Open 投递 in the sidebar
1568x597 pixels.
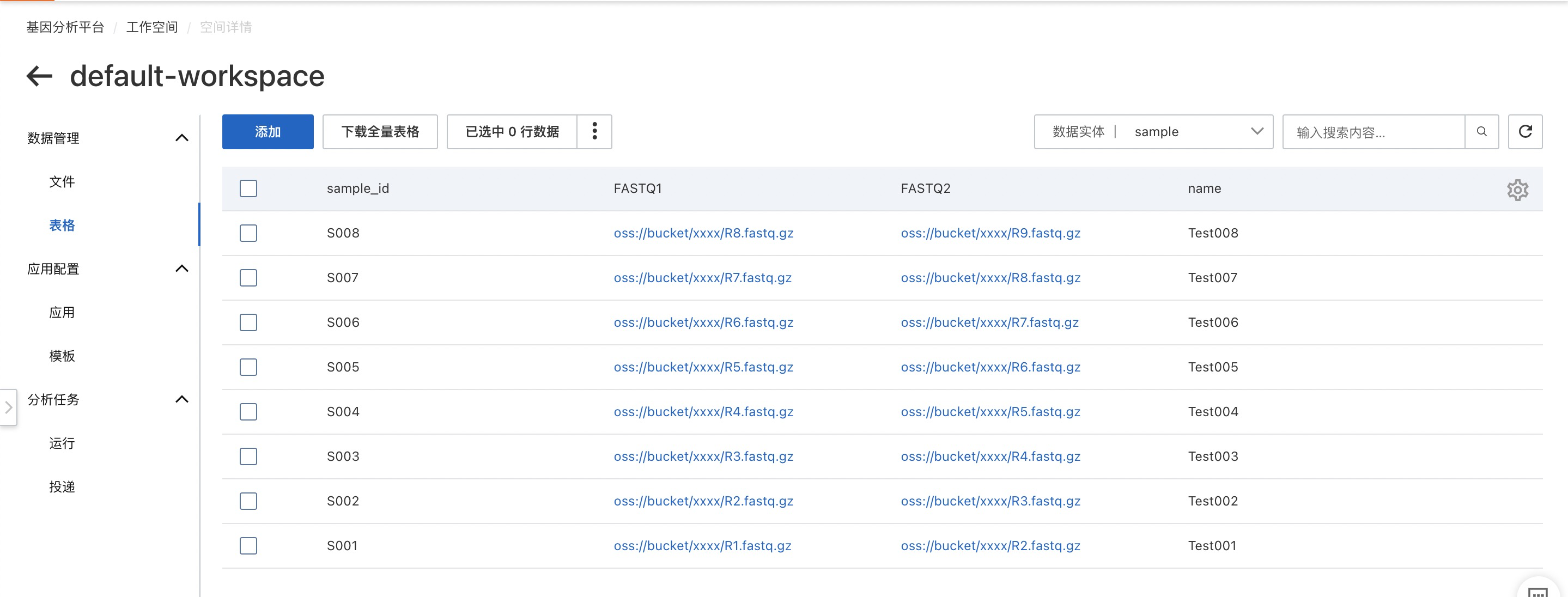tap(62, 487)
